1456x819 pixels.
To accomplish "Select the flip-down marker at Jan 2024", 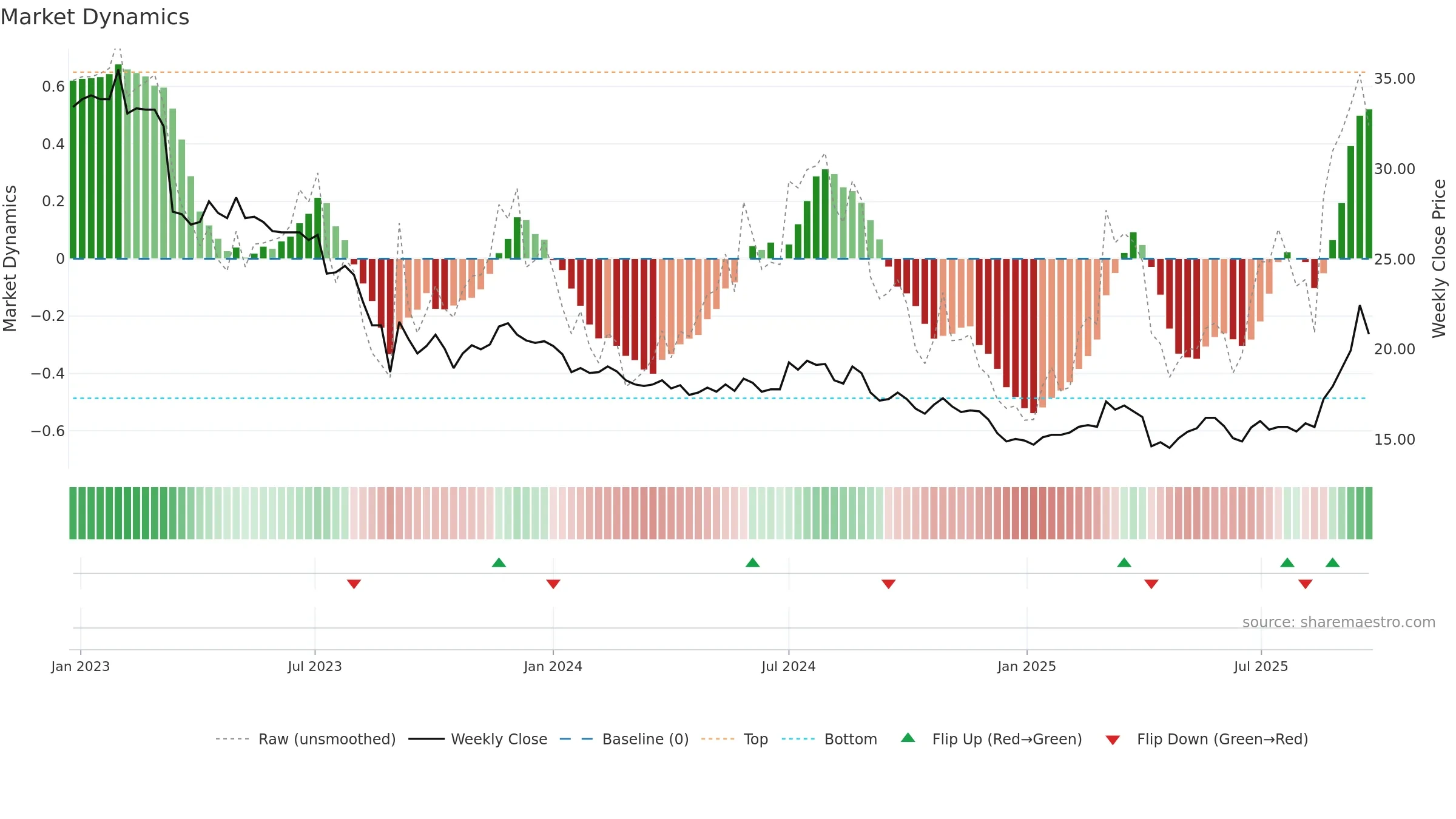I will point(553,584).
